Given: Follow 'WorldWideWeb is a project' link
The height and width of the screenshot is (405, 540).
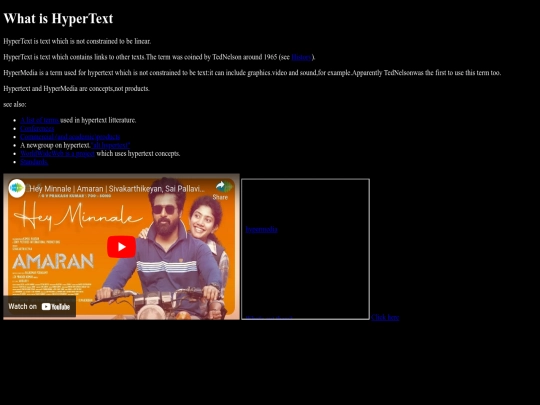Looking at the screenshot, I should click(x=57, y=153).
